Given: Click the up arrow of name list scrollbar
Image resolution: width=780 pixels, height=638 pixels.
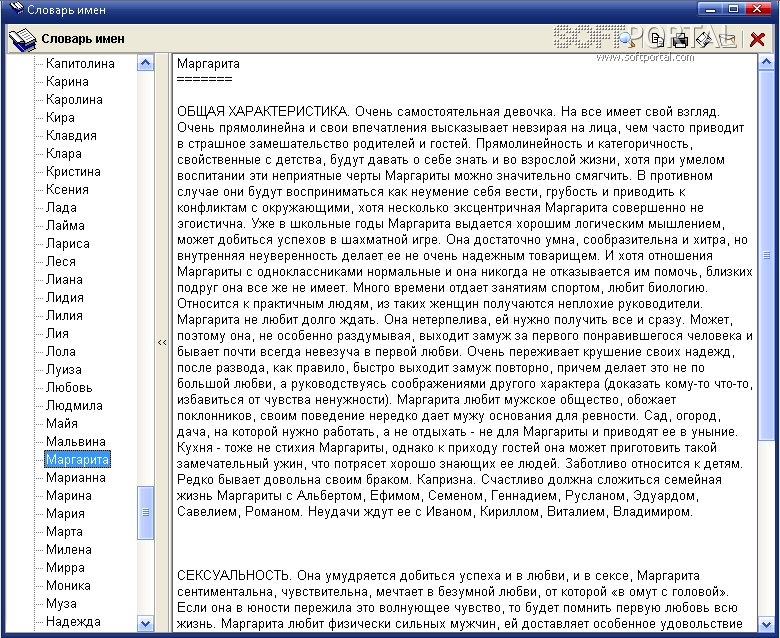Looking at the screenshot, I should coord(145,63).
